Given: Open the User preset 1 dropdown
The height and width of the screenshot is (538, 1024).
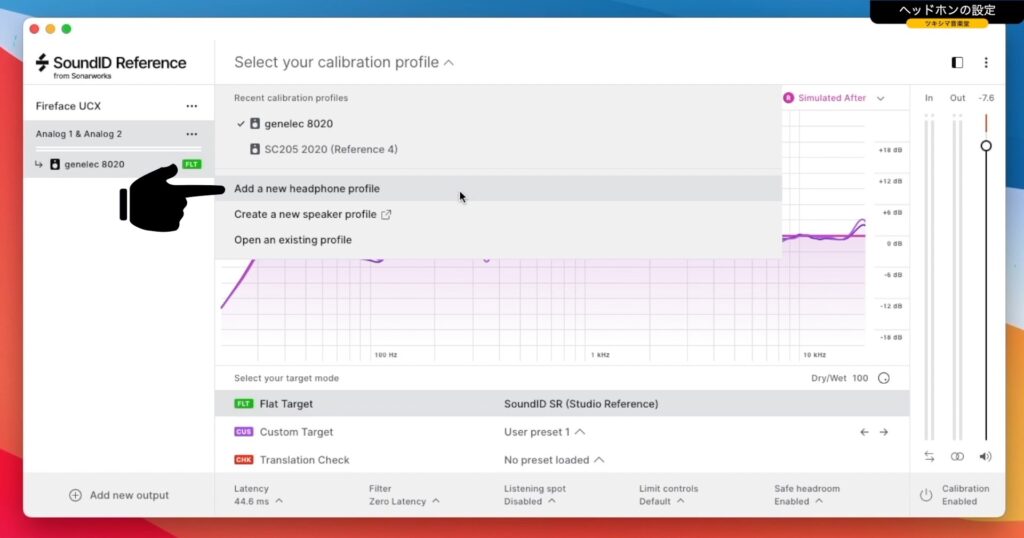Looking at the screenshot, I should 544,432.
